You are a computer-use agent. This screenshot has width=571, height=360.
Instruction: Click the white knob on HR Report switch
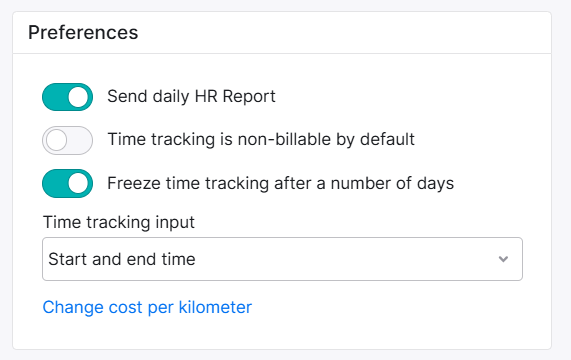coord(78,97)
